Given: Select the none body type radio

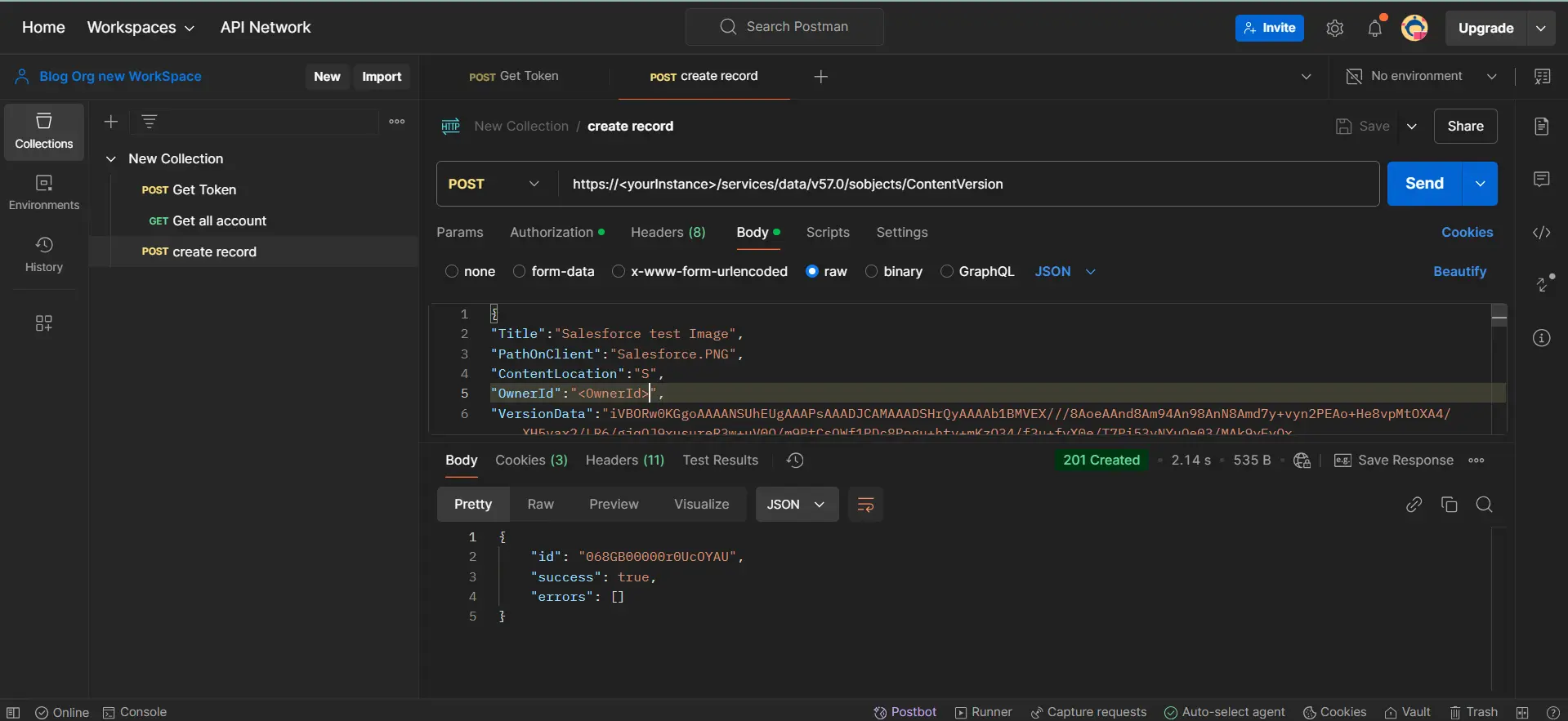Looking at the screenshot, I should click(452, 272).
